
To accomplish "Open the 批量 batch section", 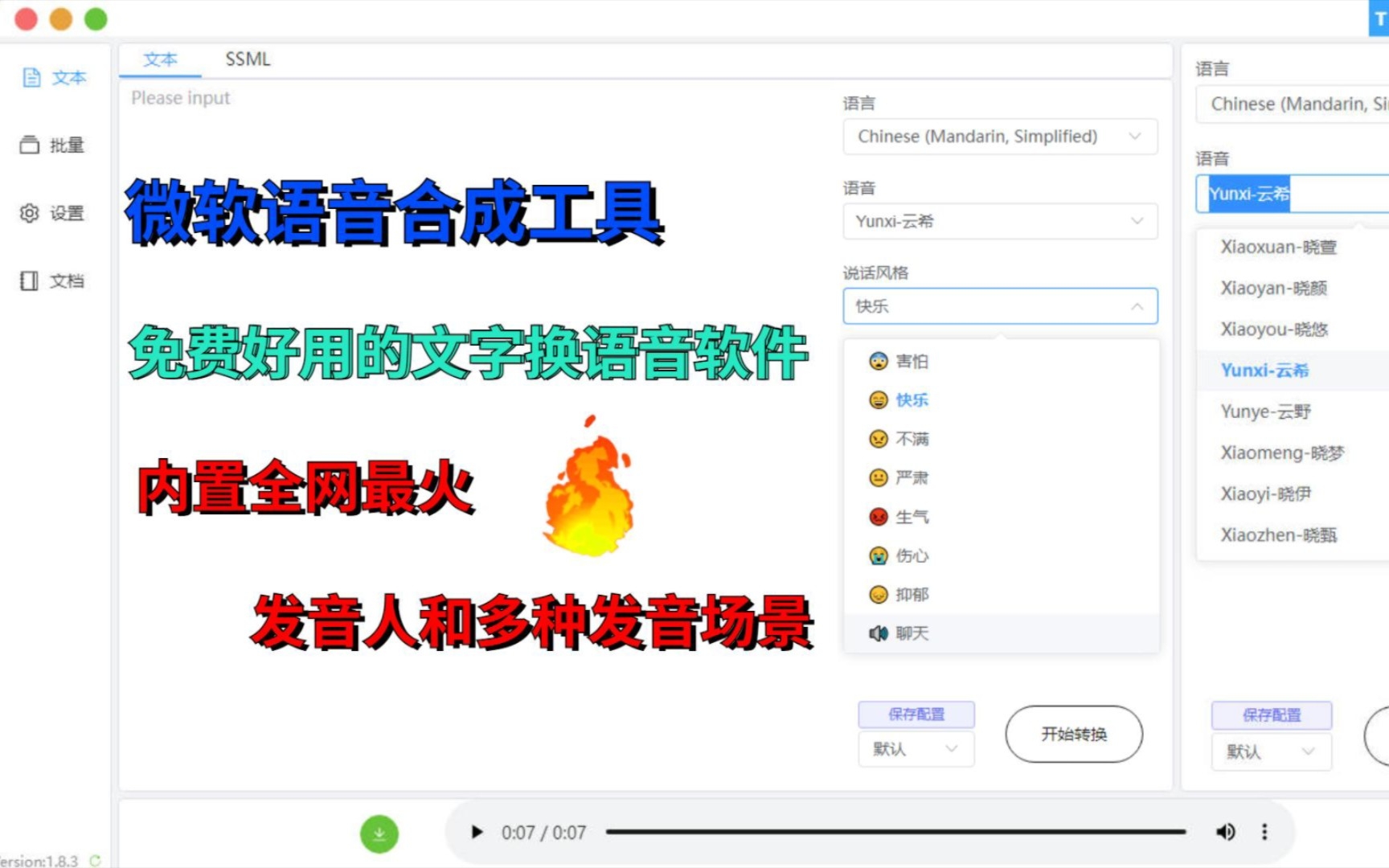I will pos(52,145).
